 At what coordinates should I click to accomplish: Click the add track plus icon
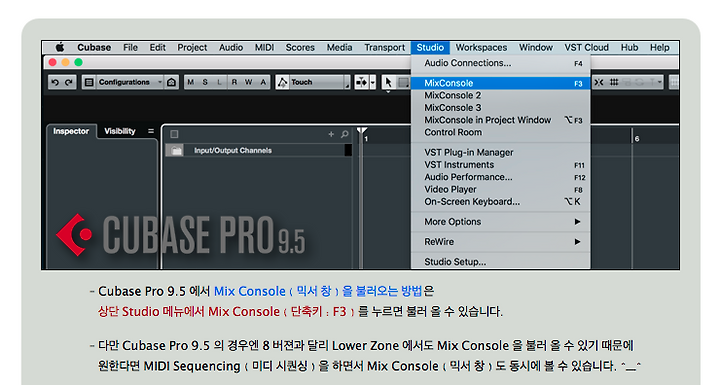coord(331,134)
